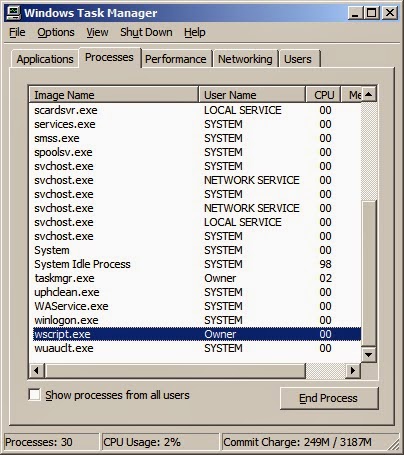This screenshot has height=455, width=404.
Task: Sort by CPU column header
Action: point(323,95)
